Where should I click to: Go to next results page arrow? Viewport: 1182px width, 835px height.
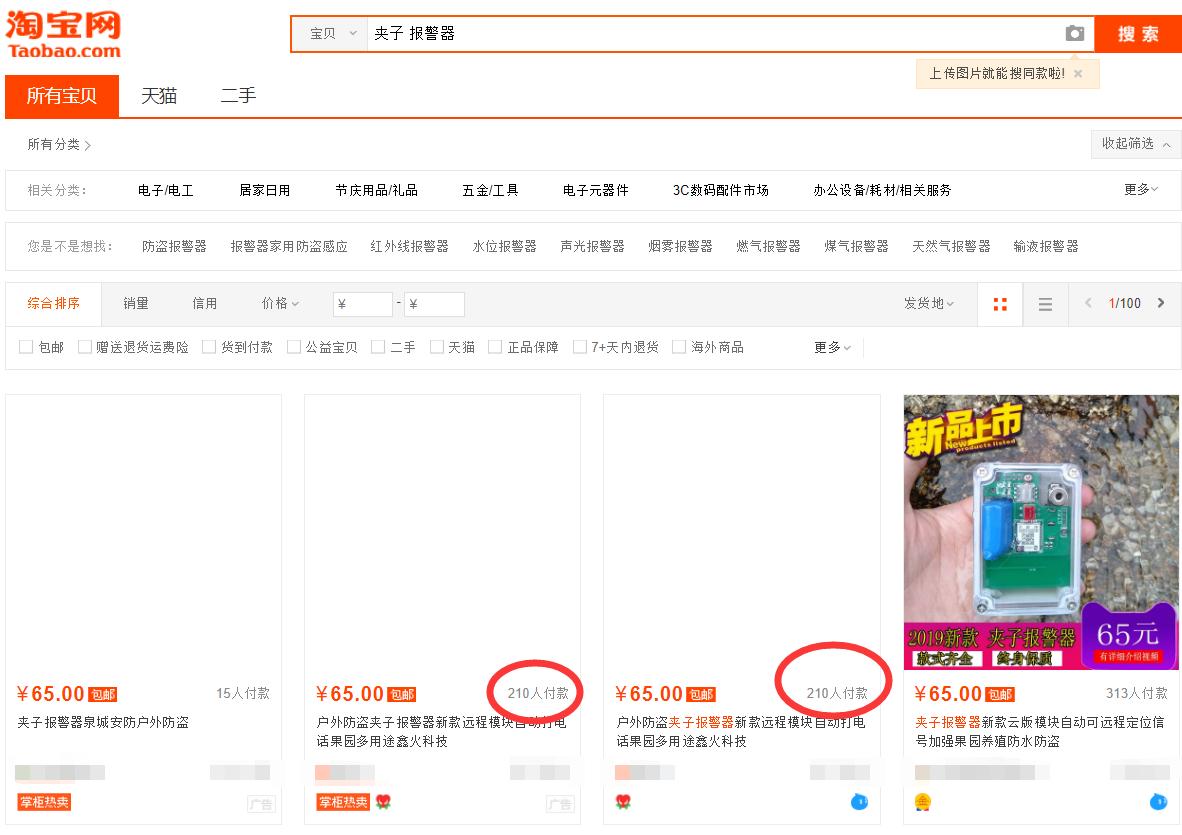(1160, 303)
